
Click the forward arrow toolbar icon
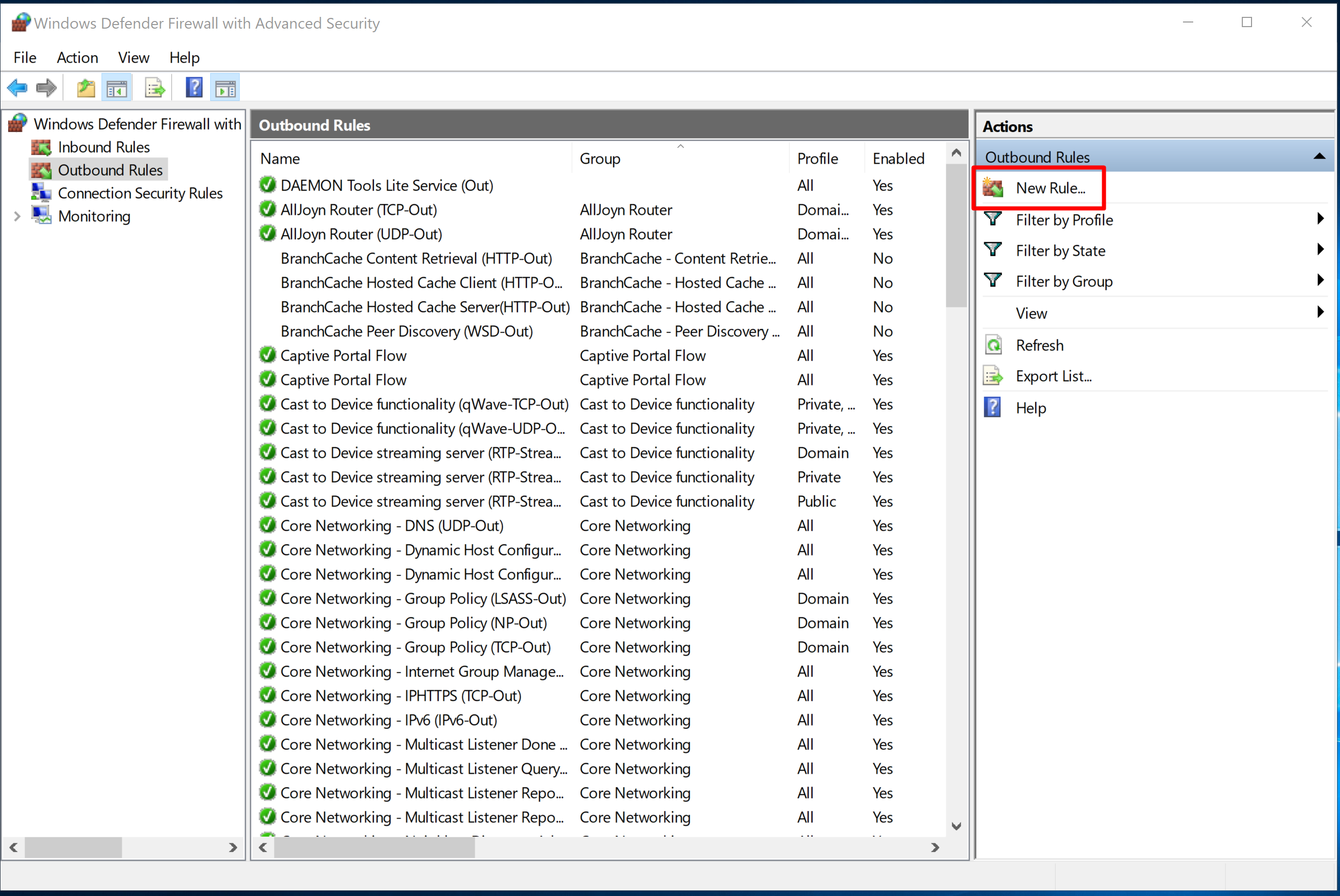click(46, 88)
